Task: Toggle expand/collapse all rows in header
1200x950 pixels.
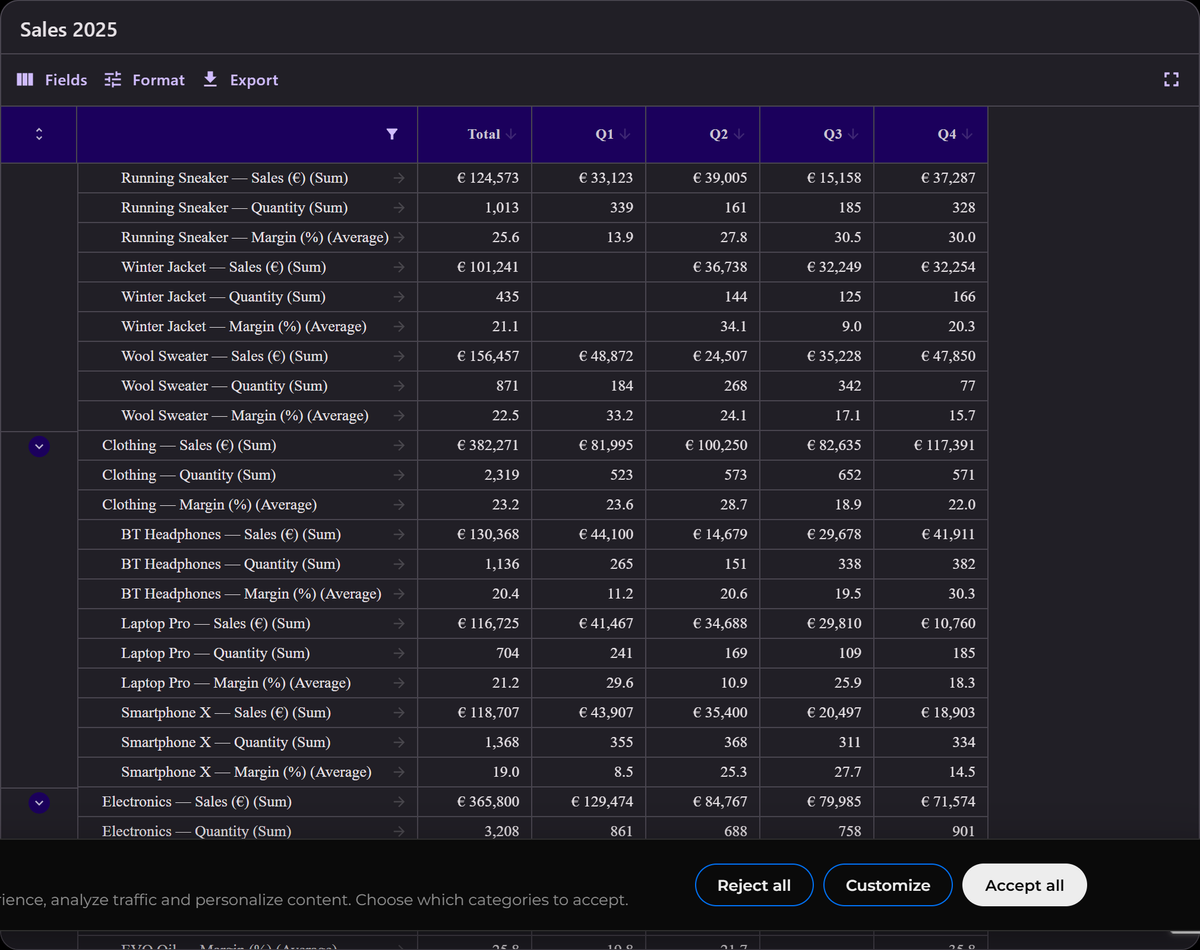Action: click(x=39, y=134)
